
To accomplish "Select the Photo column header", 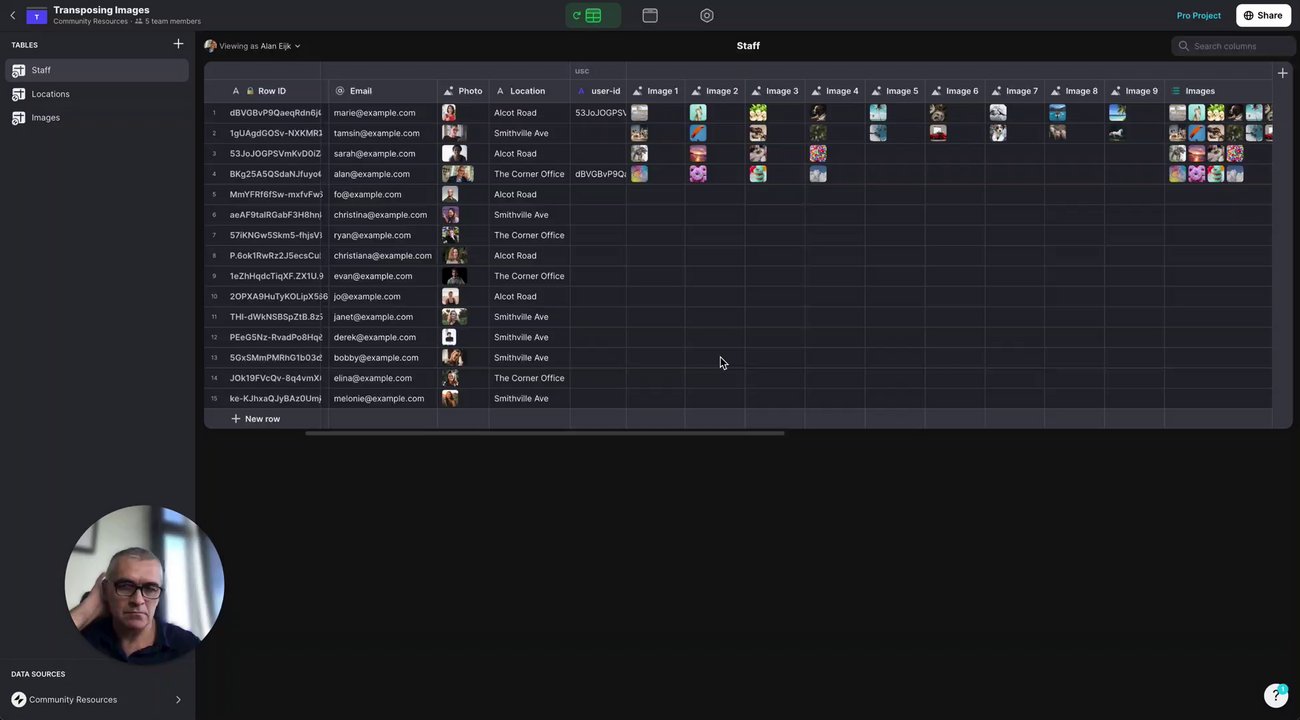I will (463, 91).
